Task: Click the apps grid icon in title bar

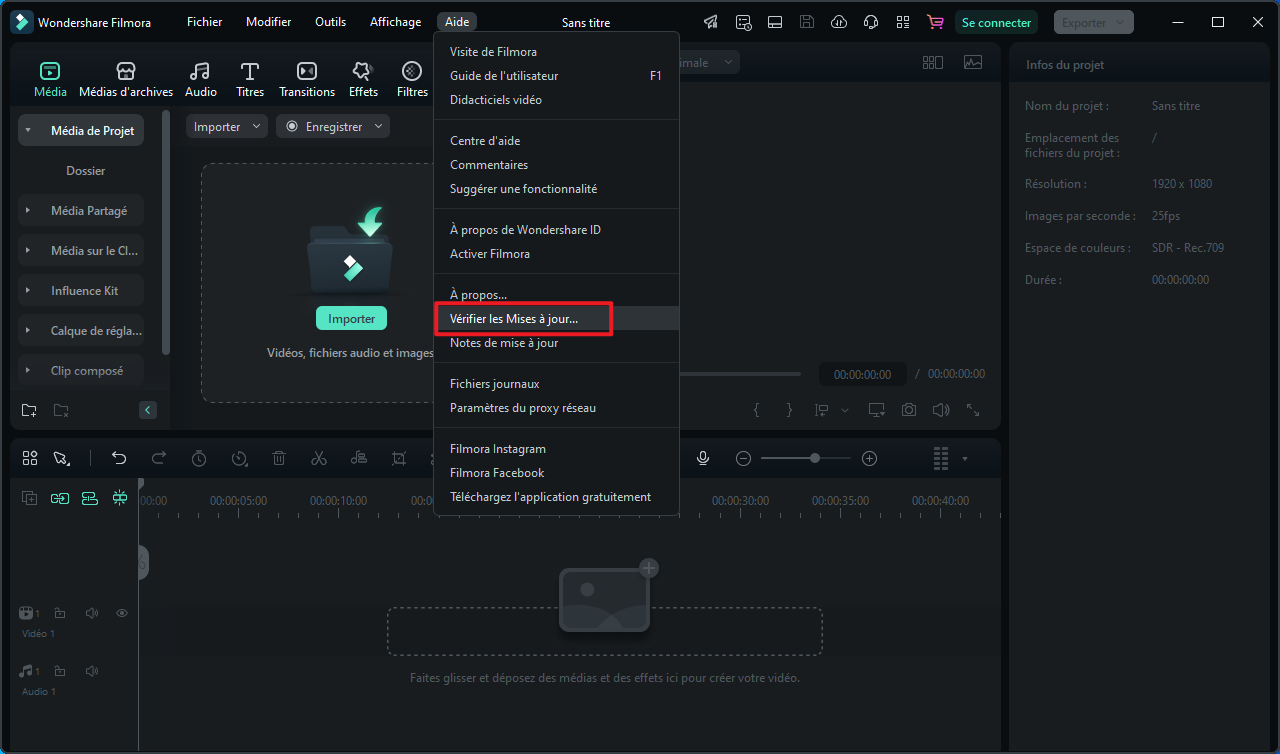Action: [903, 22]
